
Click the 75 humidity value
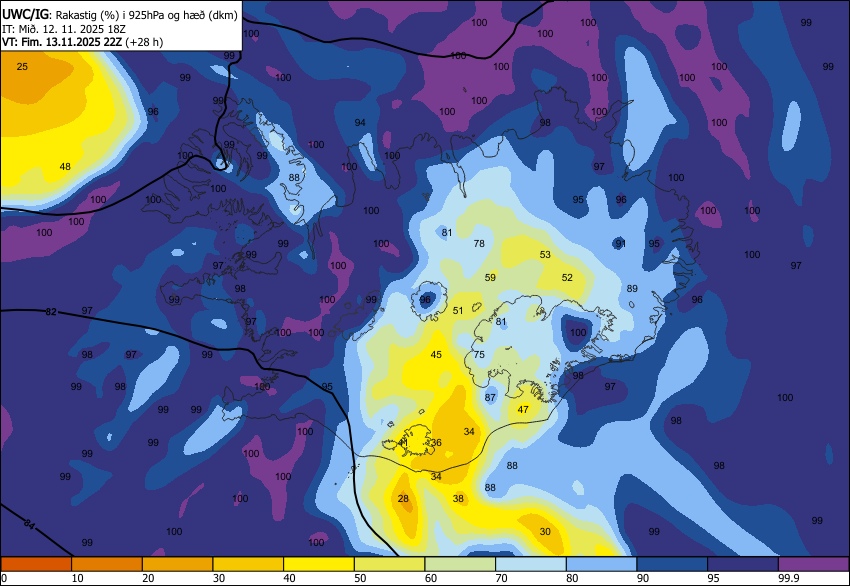[479, 355]
